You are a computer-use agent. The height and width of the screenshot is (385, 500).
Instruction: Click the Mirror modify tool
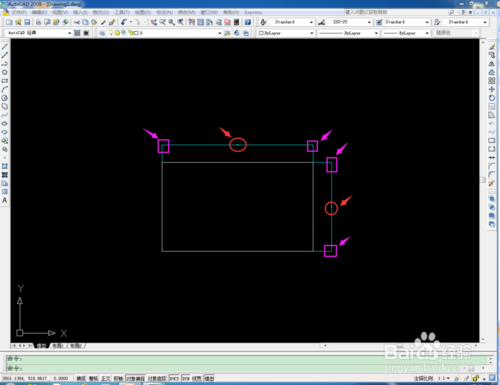[492, 64]
